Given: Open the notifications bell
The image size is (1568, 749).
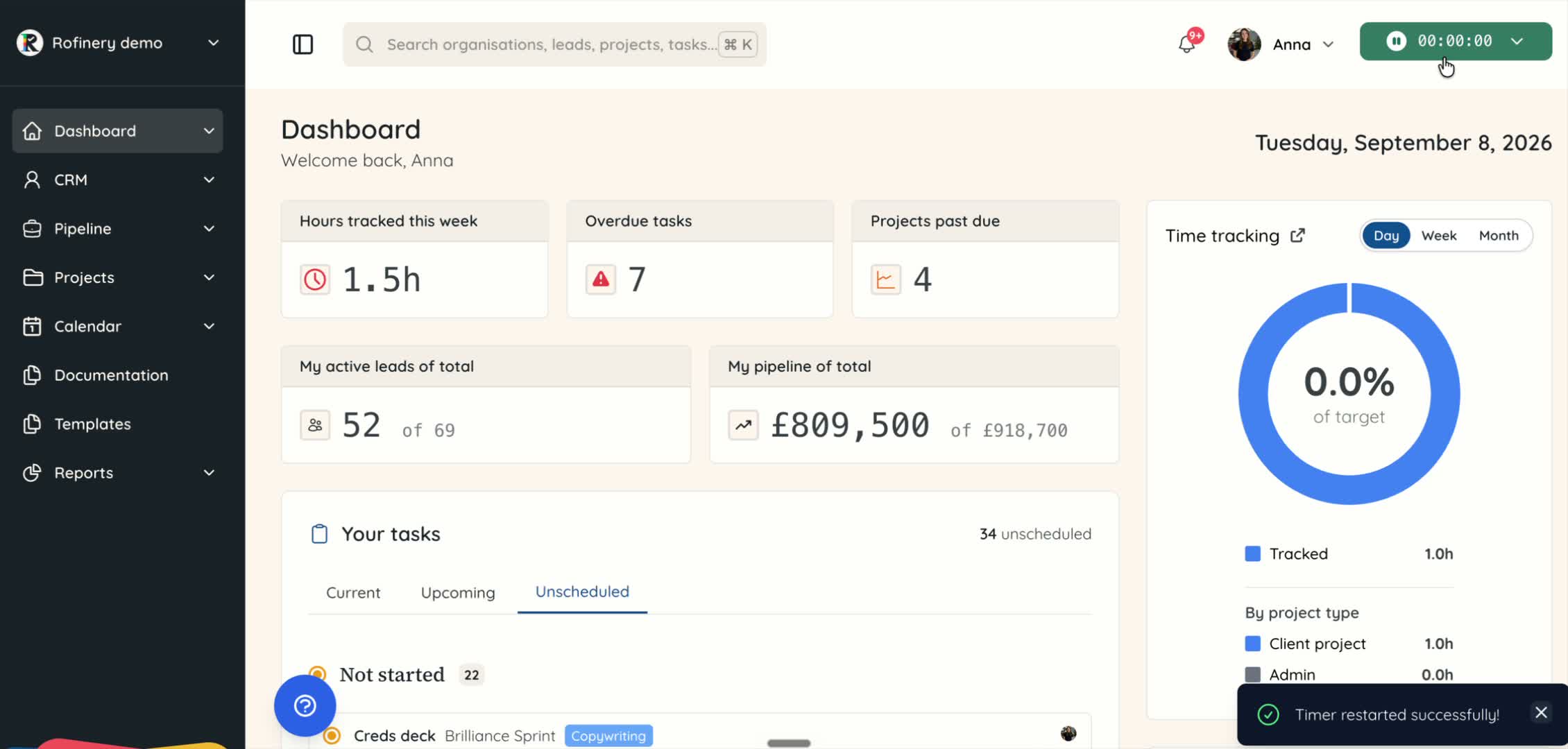Looking at the screenshot, I should pos(1187,44).
